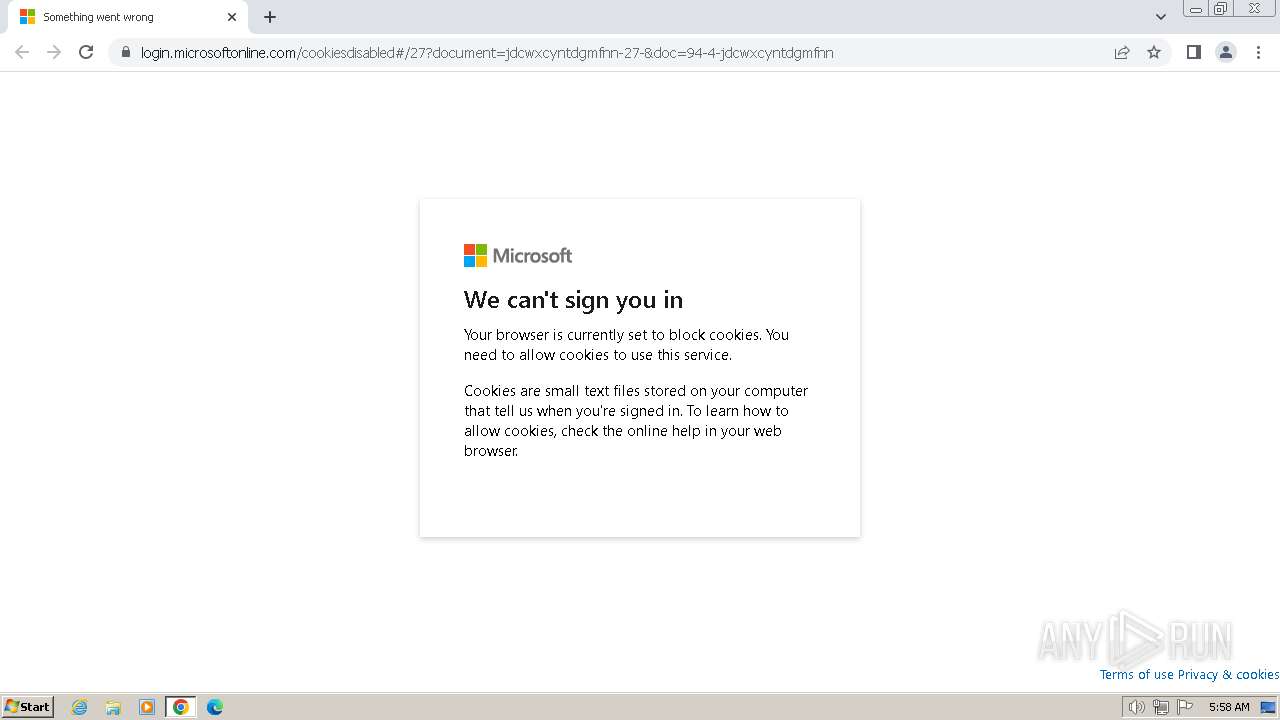This screenshot has height=720, width=1280.
Task: Open File Explorer from taskbar
Action: pyautogui.click(x=113, y=707)
